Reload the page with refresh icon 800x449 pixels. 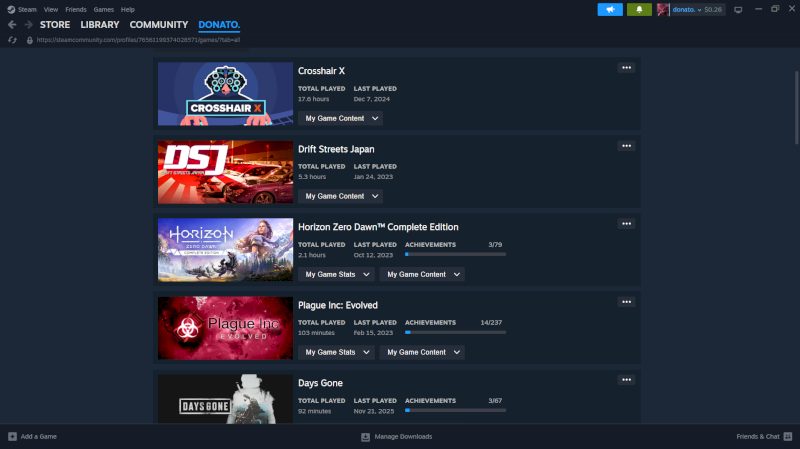coord(13,40)
